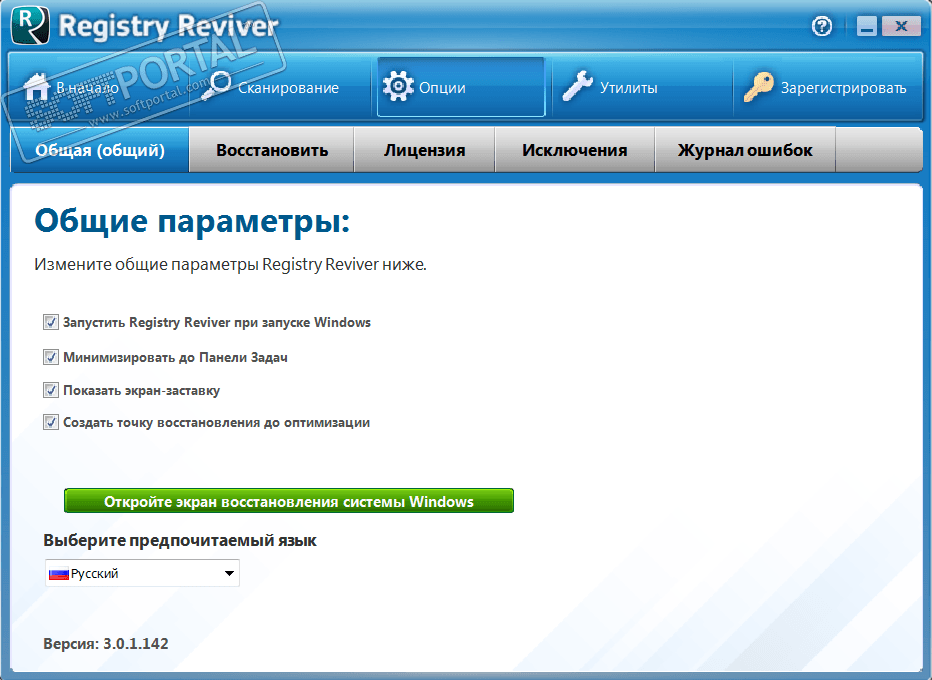932x680 pixels.
Task: Toggle Минимизировать до Панели Задач checkbox
Action: coord(51,357)
